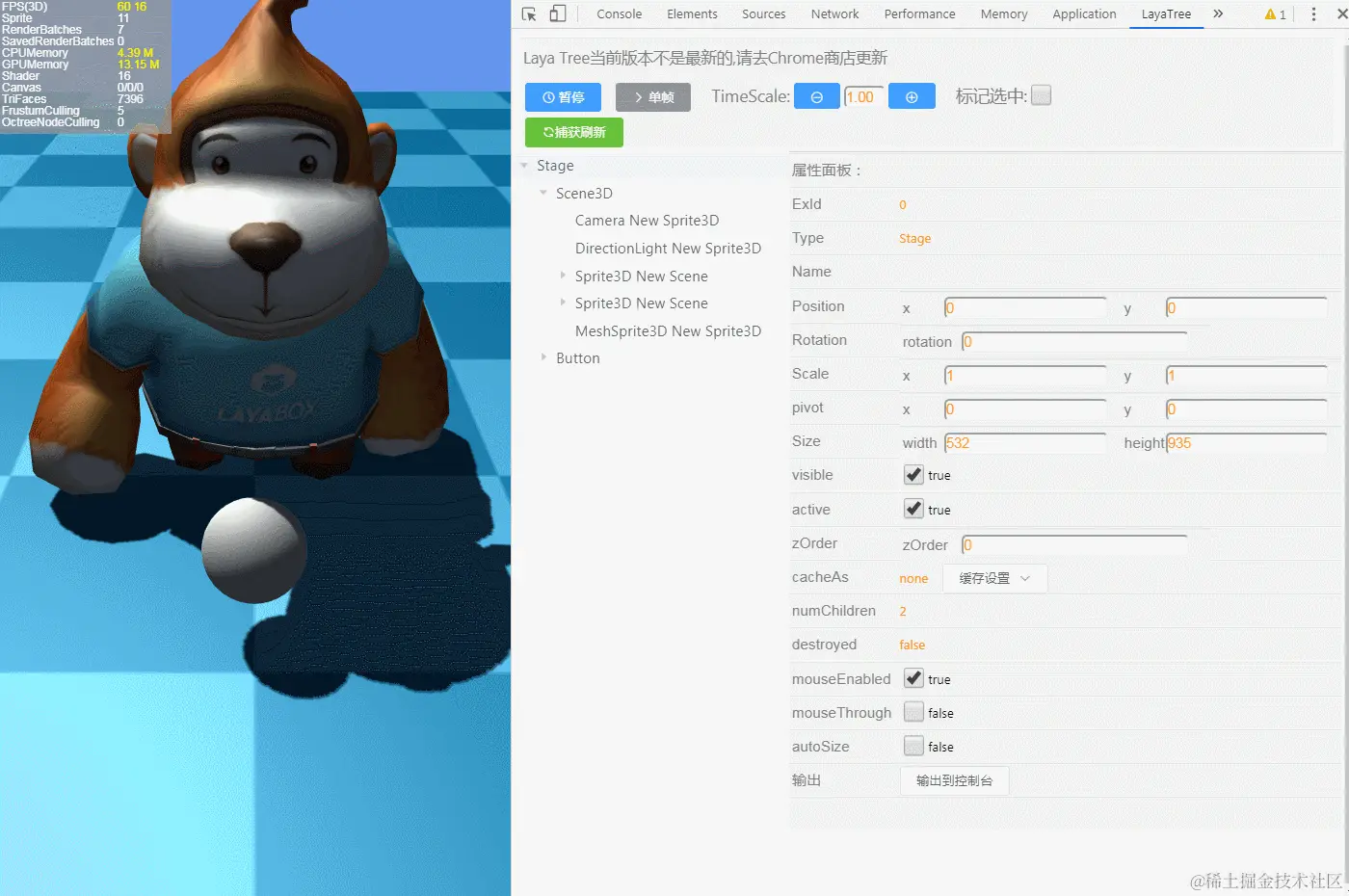Open the Application tab

coord(1084,14)
